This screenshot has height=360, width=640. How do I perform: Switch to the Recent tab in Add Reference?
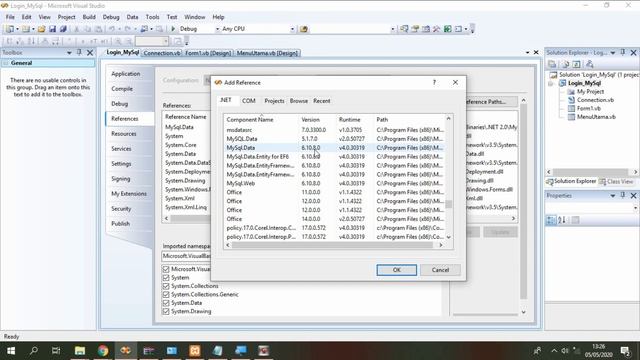[x=322, y=101]
